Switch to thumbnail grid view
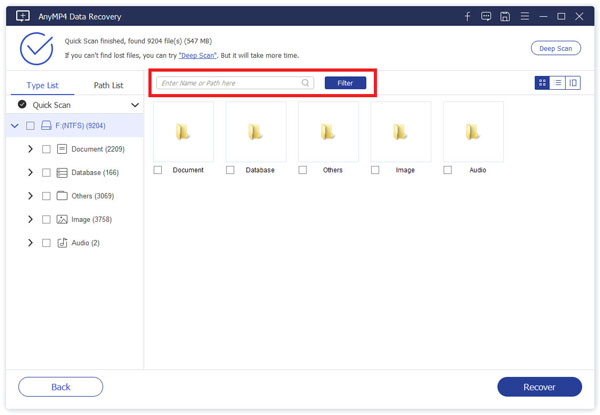600x415 pixels. pyautogui.click(x=543, y=83)
